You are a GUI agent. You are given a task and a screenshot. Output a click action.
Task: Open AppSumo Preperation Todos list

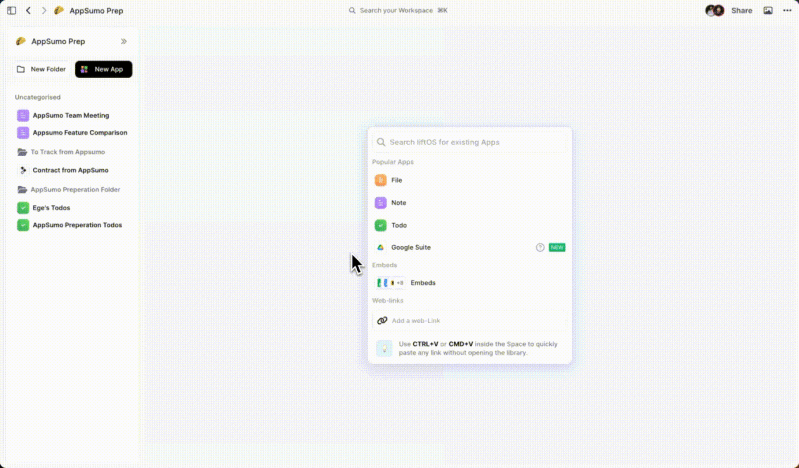click(x=70, y=225)
